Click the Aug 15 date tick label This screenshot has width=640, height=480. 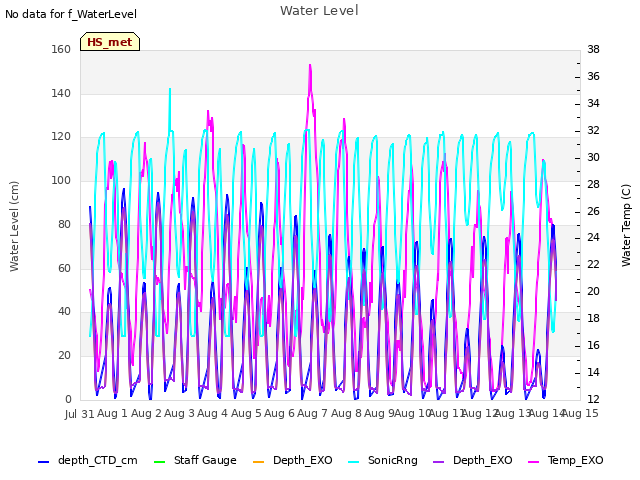point(580,413)
